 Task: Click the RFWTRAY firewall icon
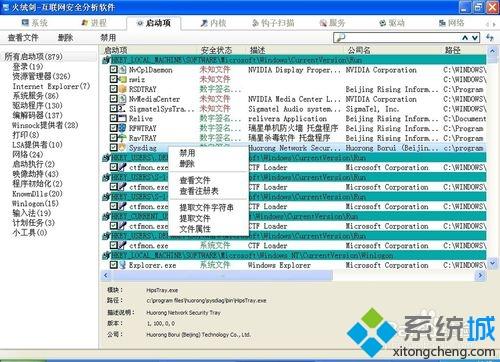(123, 128)
